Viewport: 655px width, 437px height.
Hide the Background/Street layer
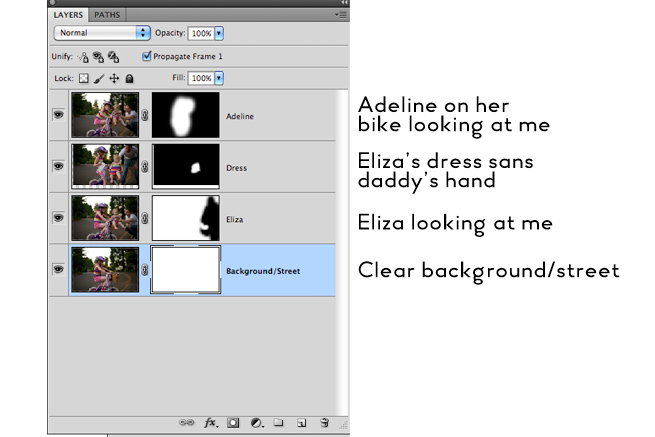[x=58, y=269]
